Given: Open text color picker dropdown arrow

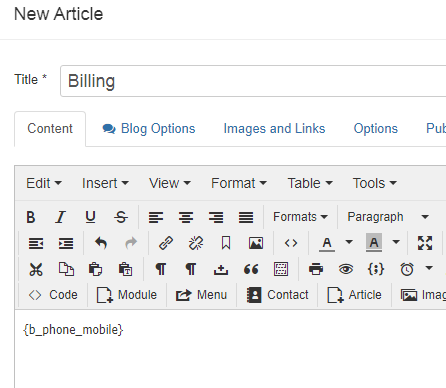Looking at the screenshot, I should (x=349, y=242).
